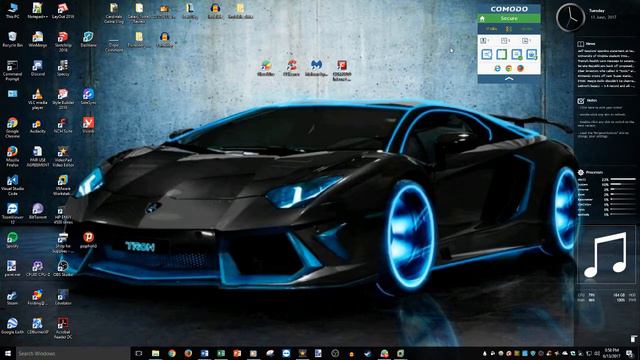
Task: Open the CDBurnerXP desktop shortcut
Action: tap(38, 326)
